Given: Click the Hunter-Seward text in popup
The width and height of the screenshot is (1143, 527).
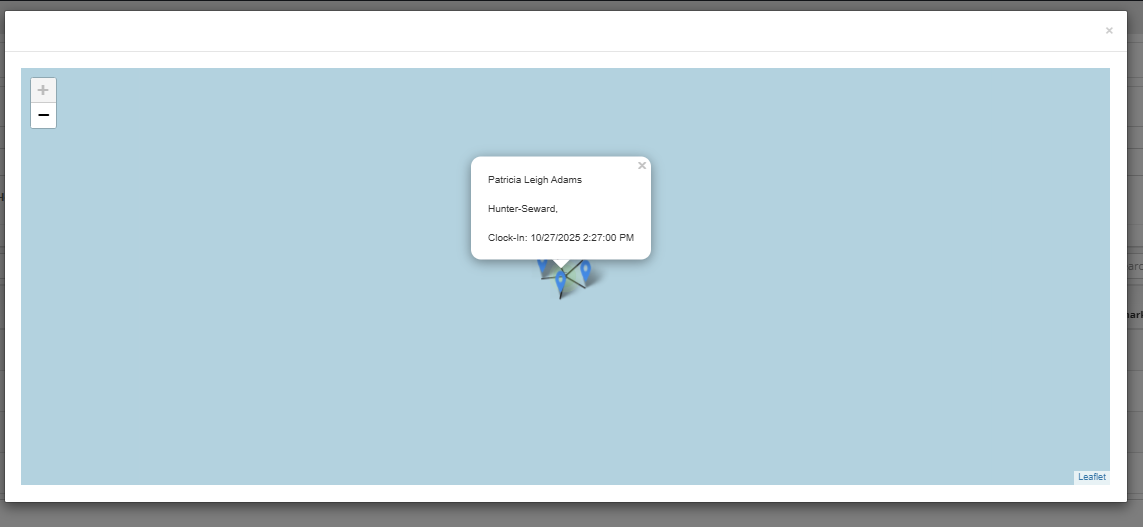Looking at the screenshot, I should (522, 209).
